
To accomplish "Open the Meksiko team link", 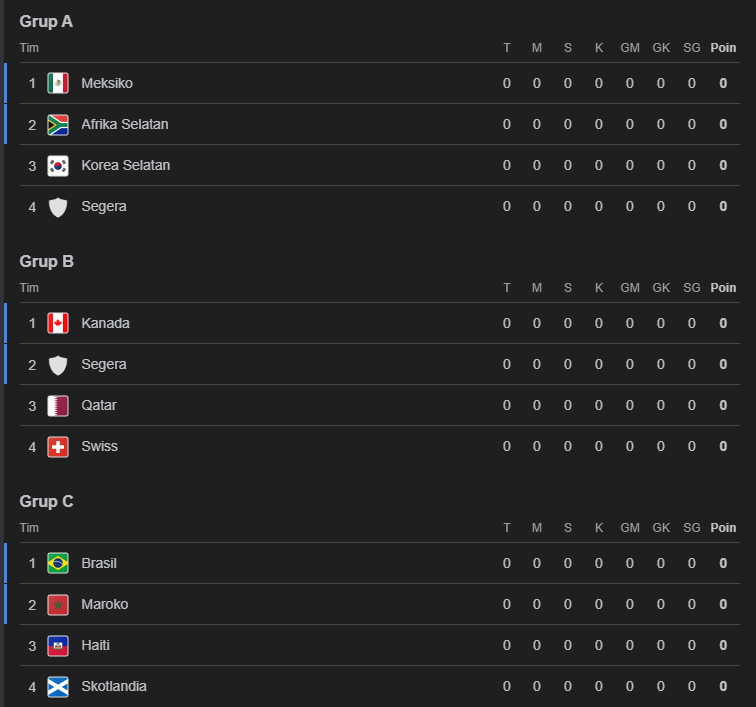I will [107, 83].
